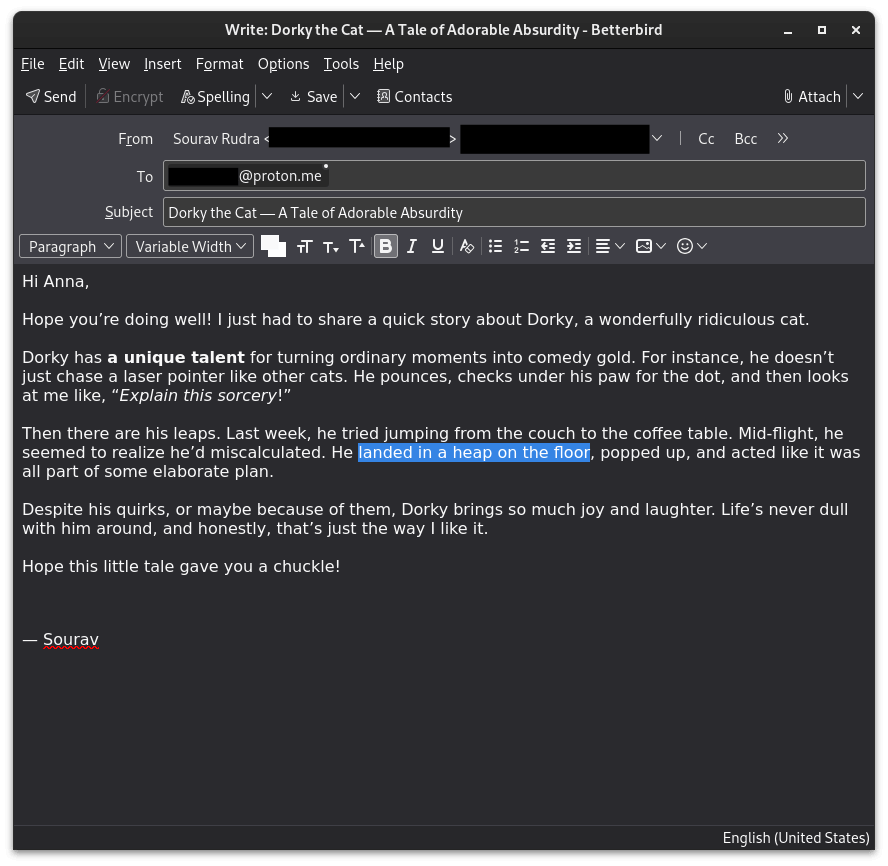The width and height of the screenshot is (888, 866).
Task: Toggle italic formatting
Action: pos(411,245)
